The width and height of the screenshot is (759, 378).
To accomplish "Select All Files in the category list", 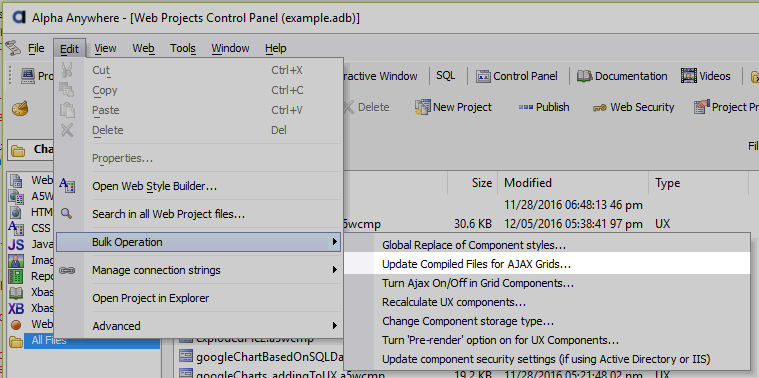I will (92, 340).
